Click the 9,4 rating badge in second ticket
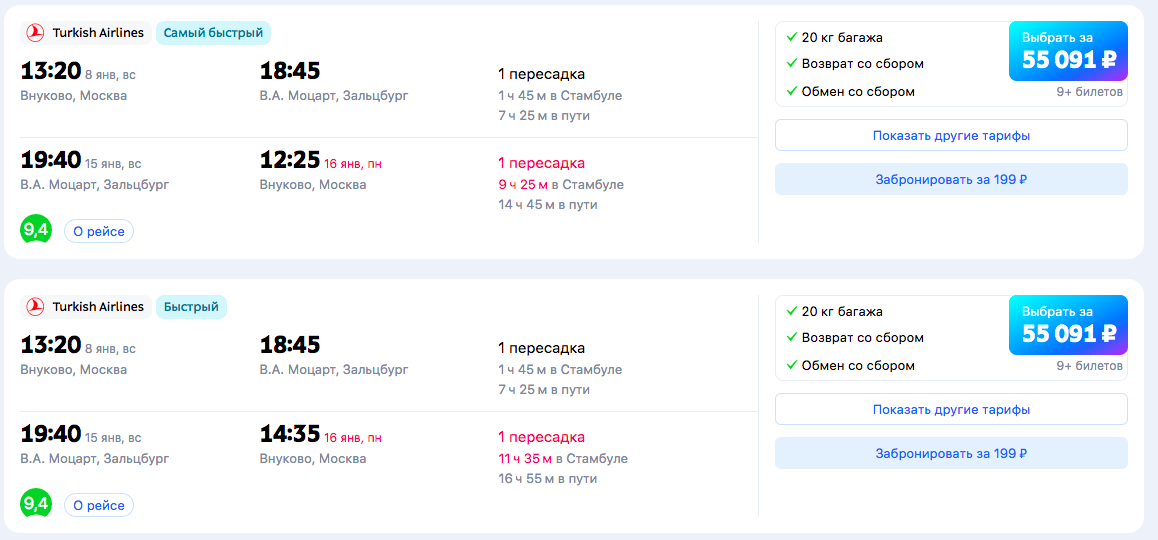This screenshot has width=1158, height=540. [x=35, y=505]
